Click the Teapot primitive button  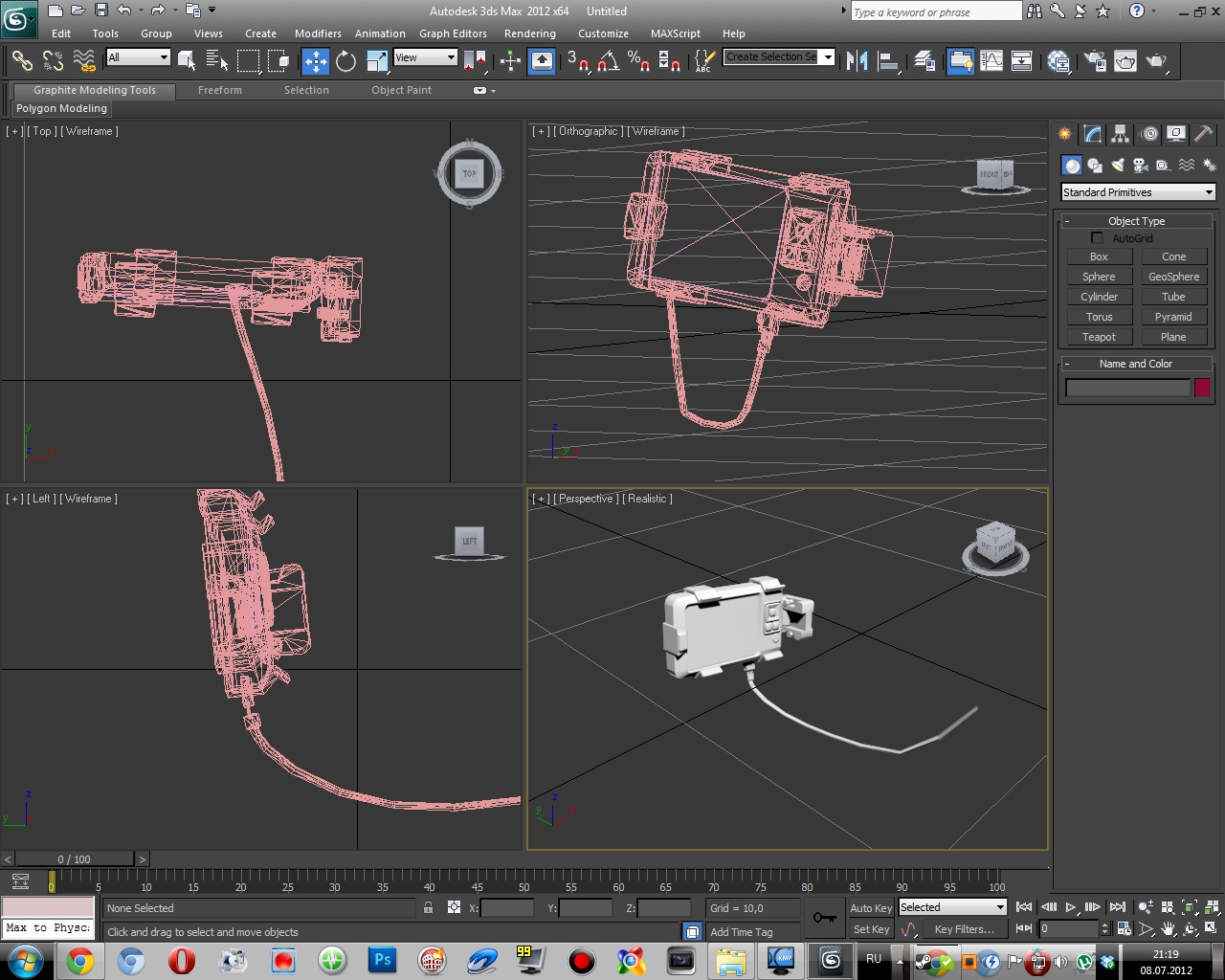(x=1099, y=337)
